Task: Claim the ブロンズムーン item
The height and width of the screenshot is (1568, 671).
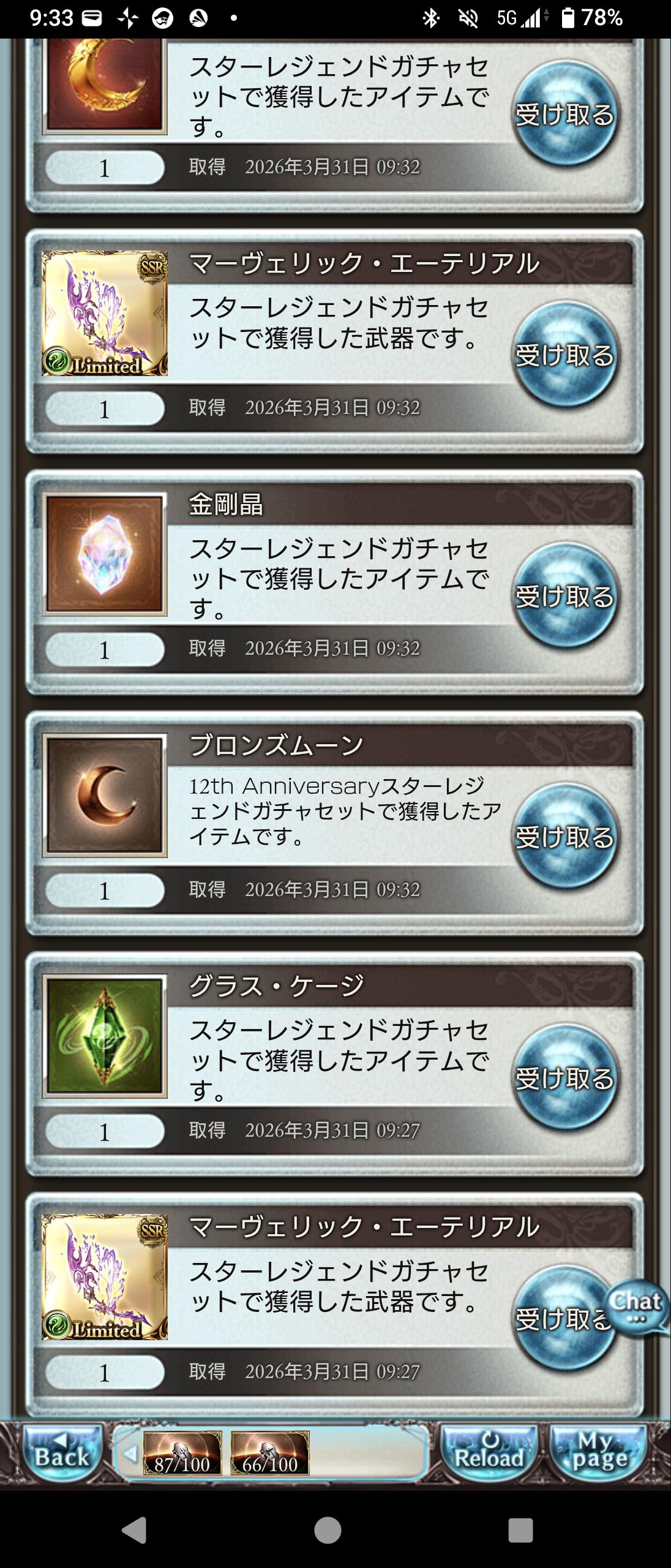Action: click(564, 837)
